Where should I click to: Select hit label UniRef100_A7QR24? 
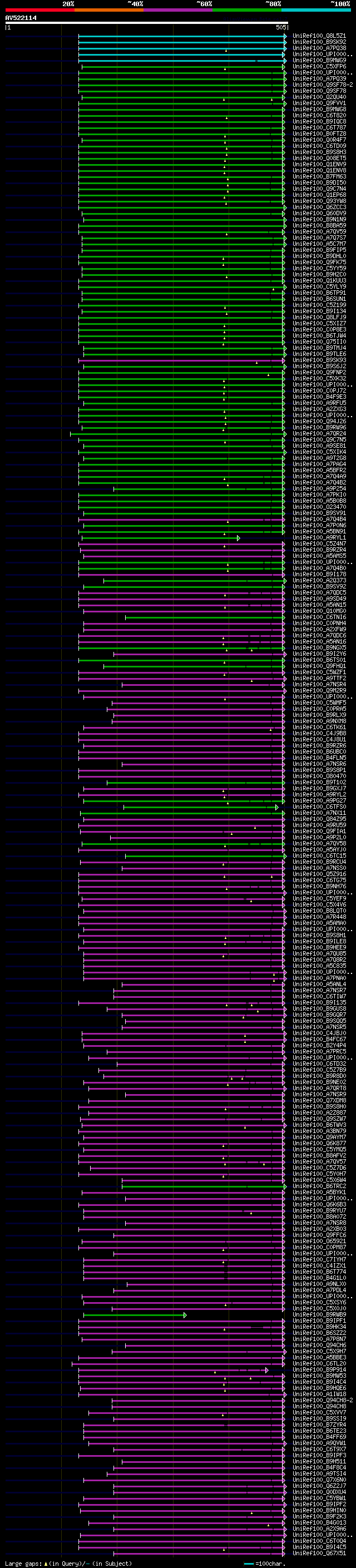(x=319, y=433)
